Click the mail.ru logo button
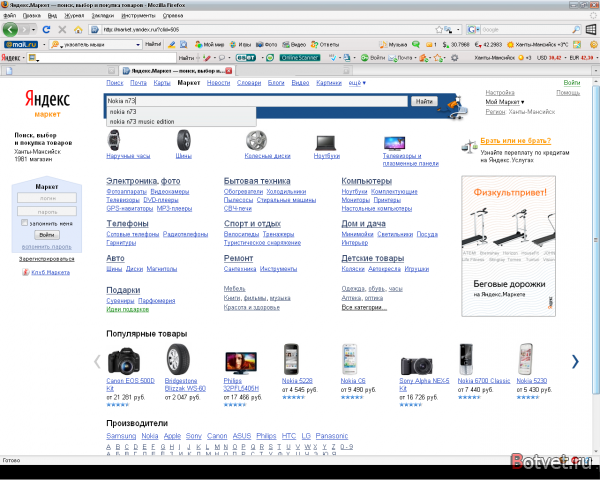Image resolution: width=600 pixels, height=480 pixels. 21,44
